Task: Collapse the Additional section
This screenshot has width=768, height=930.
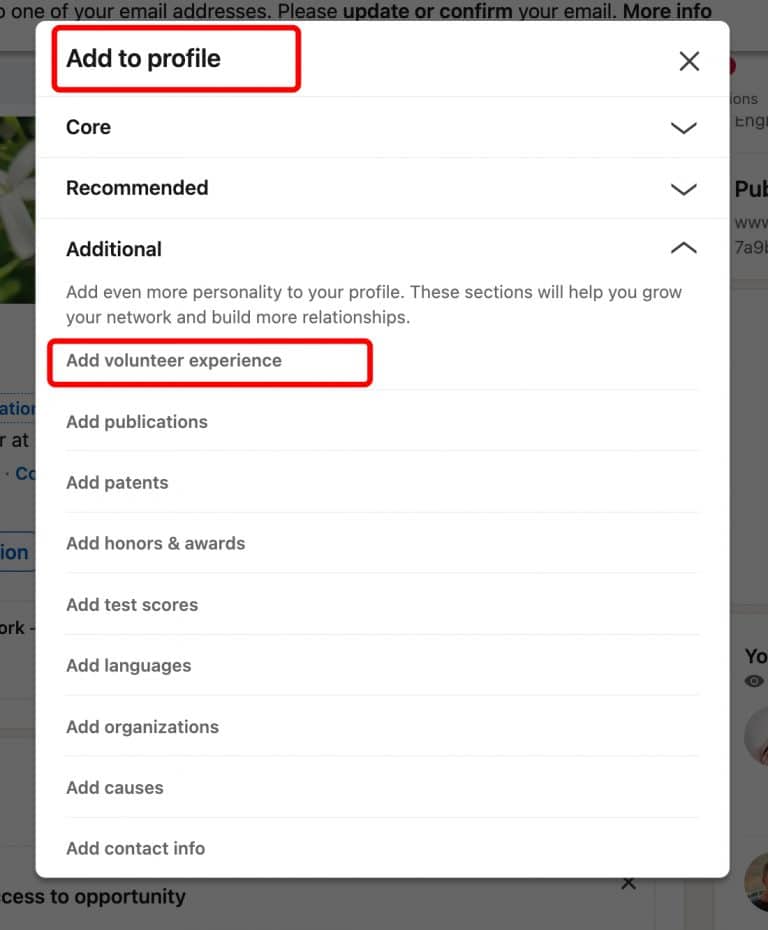Action: 684,248
